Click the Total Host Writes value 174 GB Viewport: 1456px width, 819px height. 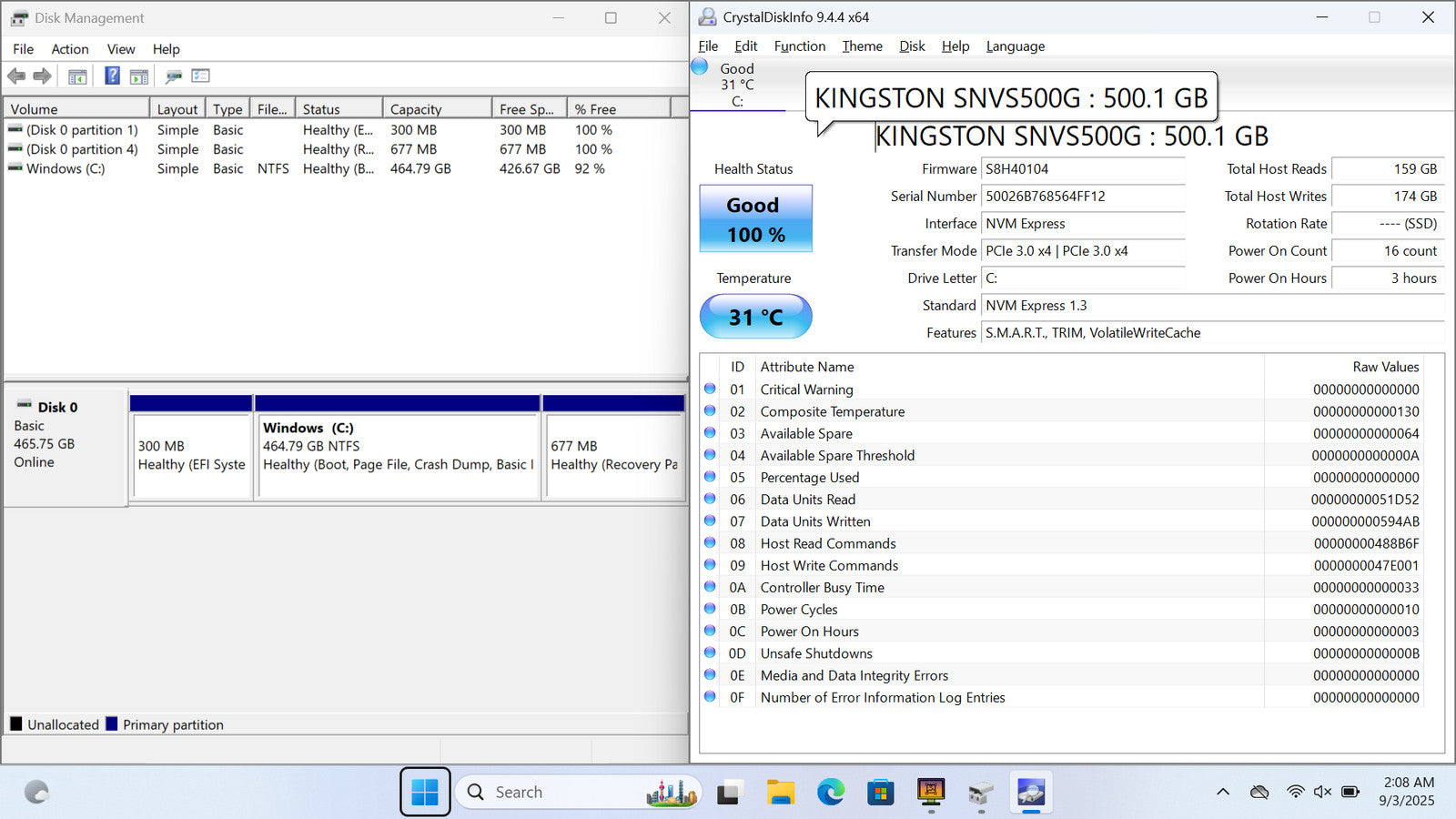pyautogui.click(x=1388, y=197)
